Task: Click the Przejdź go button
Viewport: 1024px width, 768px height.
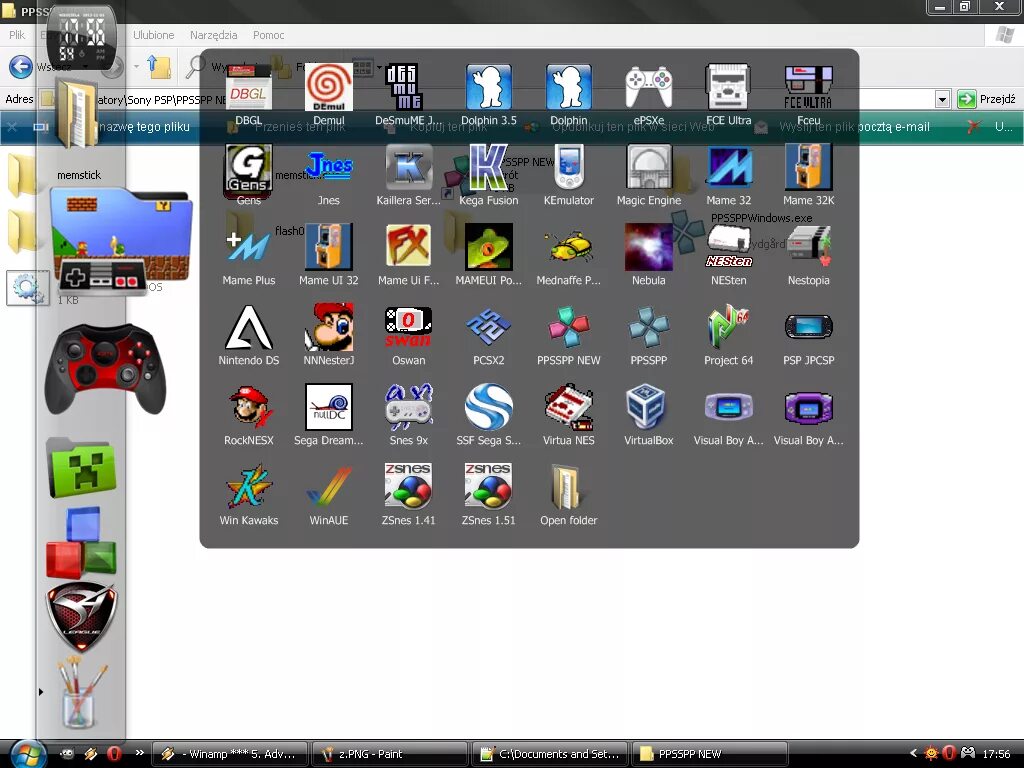Action: click(986, 99)
